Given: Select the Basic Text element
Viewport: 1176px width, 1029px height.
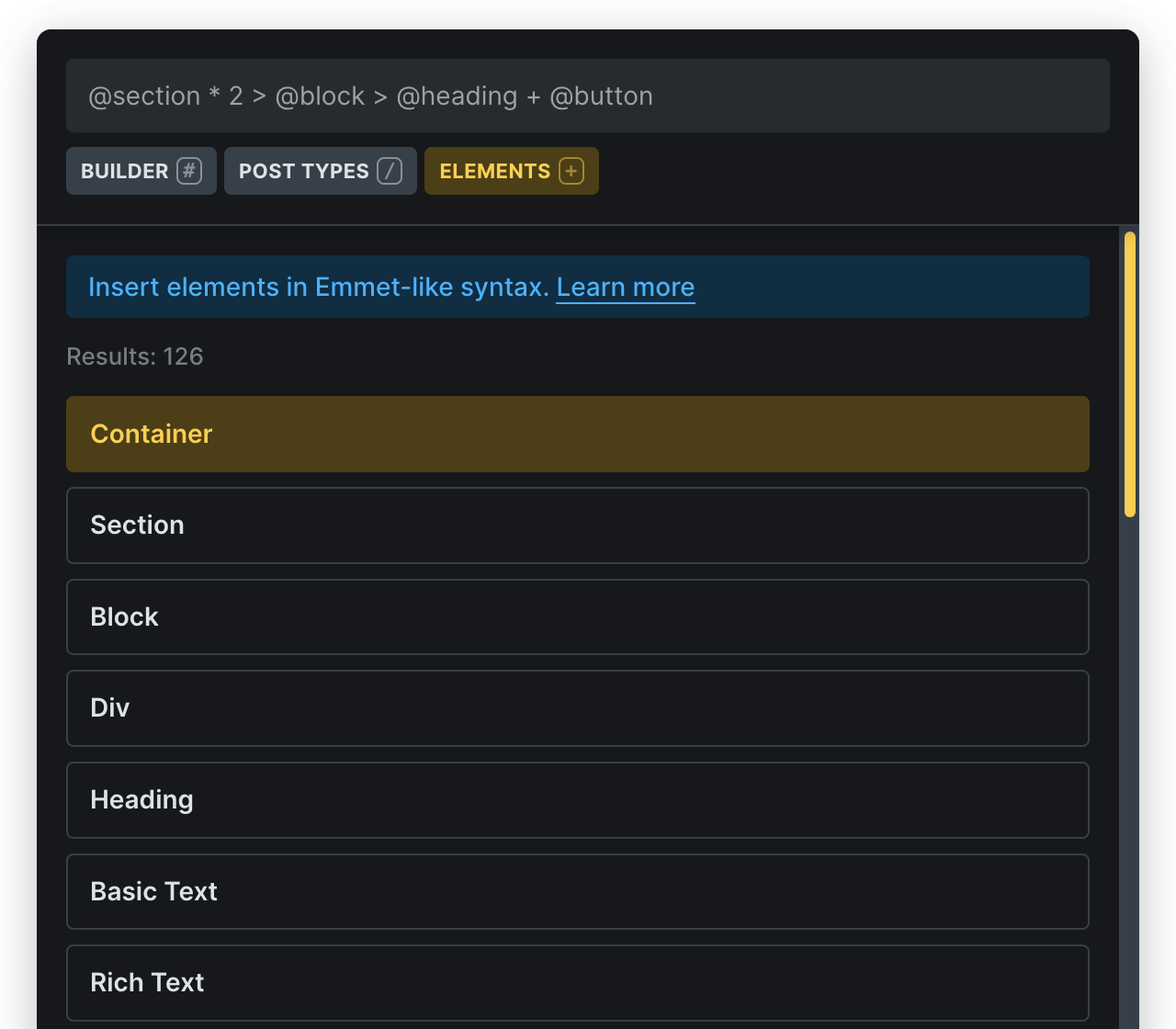Looking at the screenshot, I should (577, 891).
